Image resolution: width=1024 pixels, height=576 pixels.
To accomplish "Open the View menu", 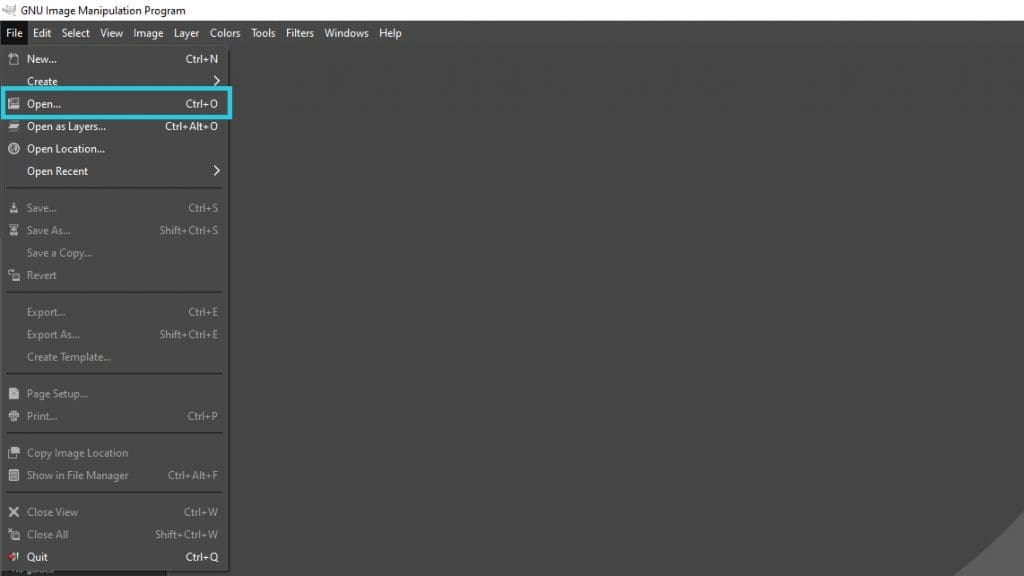I will tap(111, 33).
